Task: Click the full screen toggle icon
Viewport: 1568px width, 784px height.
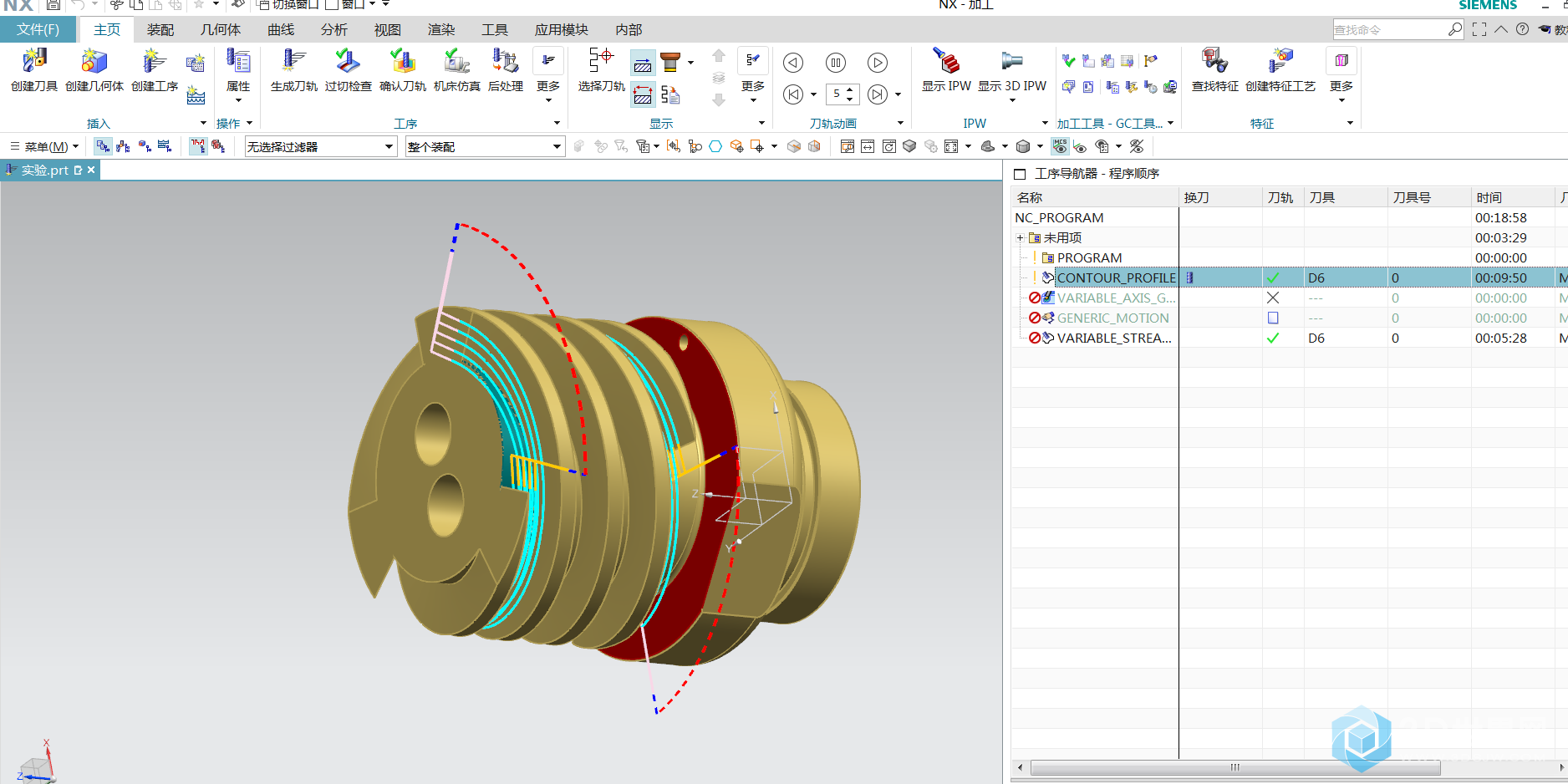Action: pyautogui.click(x=1479, y=29)
